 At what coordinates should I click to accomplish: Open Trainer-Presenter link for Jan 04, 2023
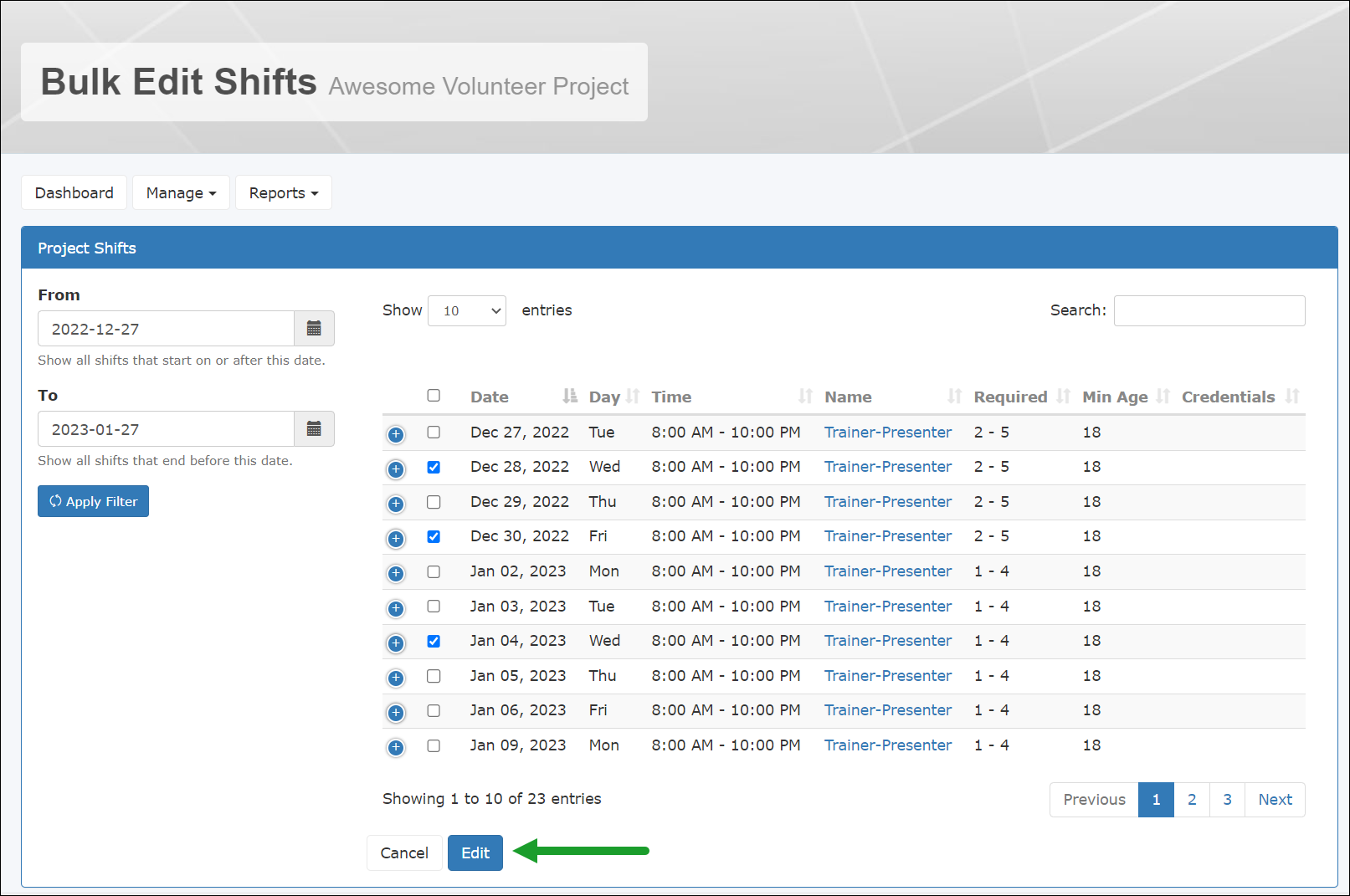coord(888,641)
